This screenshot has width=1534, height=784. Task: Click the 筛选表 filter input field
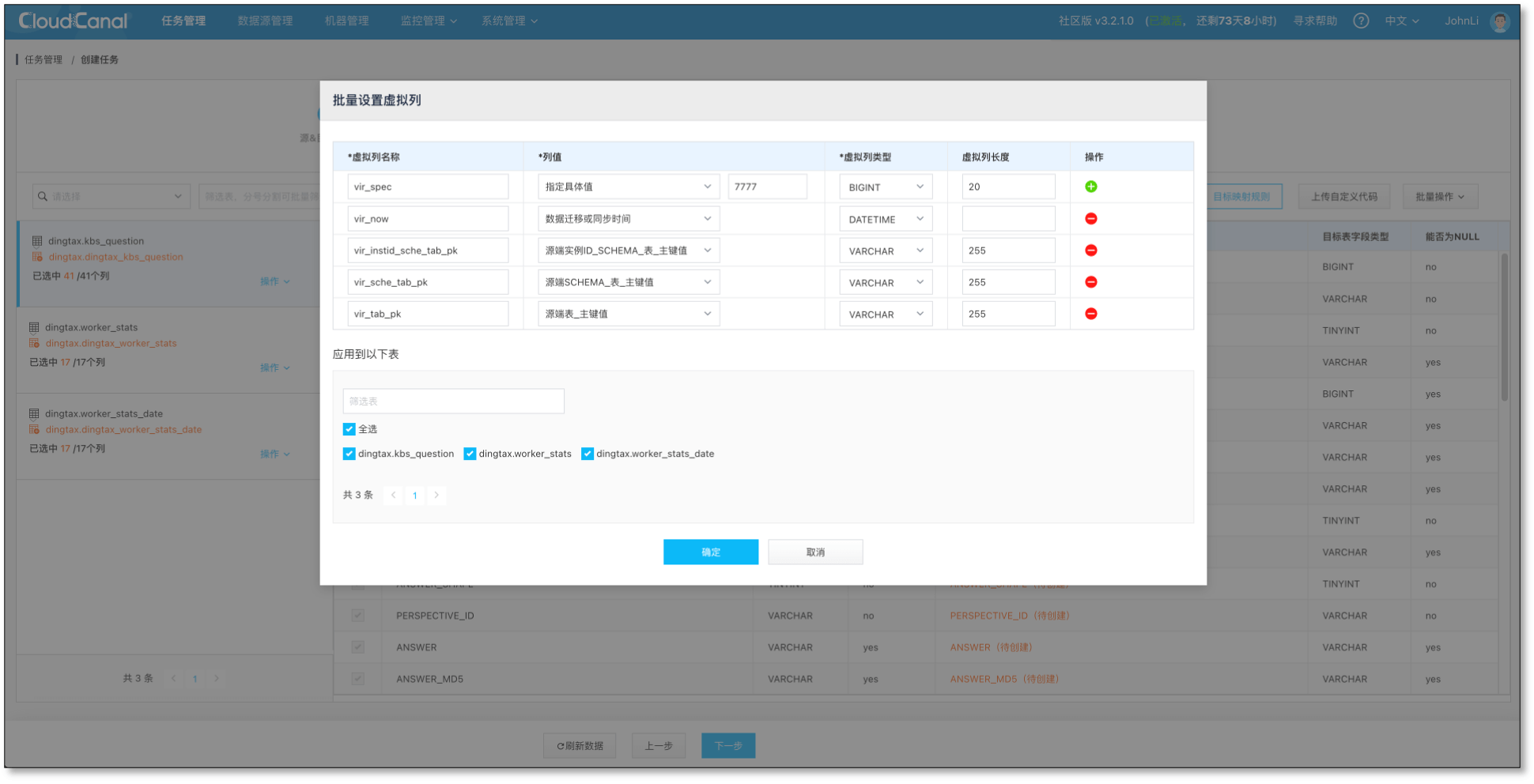click(x=453, y=401)
